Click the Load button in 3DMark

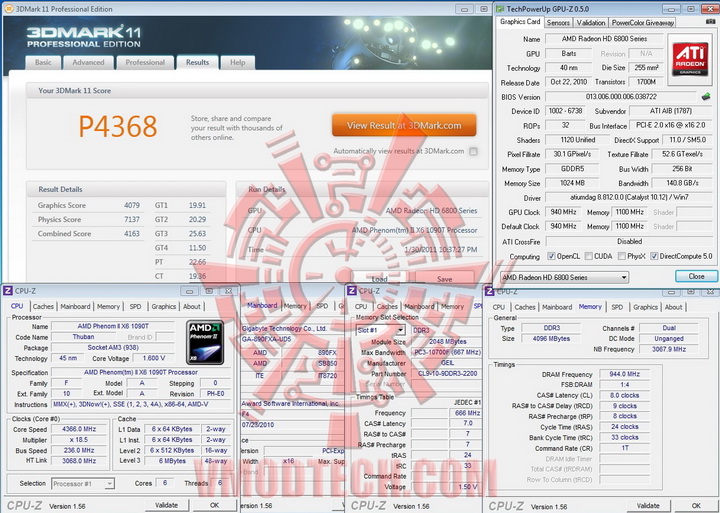coord(379,279)
